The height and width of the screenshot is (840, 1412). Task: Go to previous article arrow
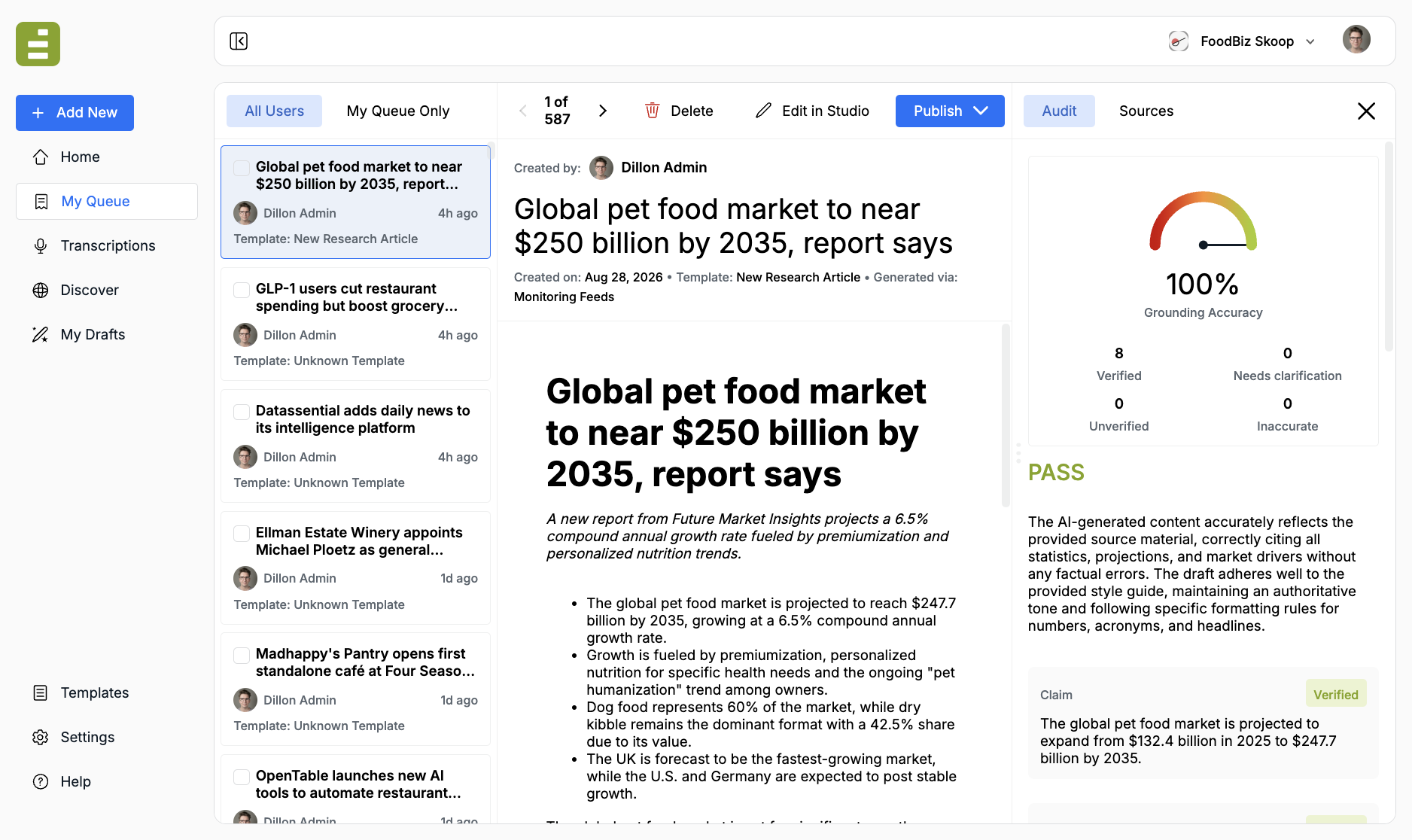click(523, 111)
